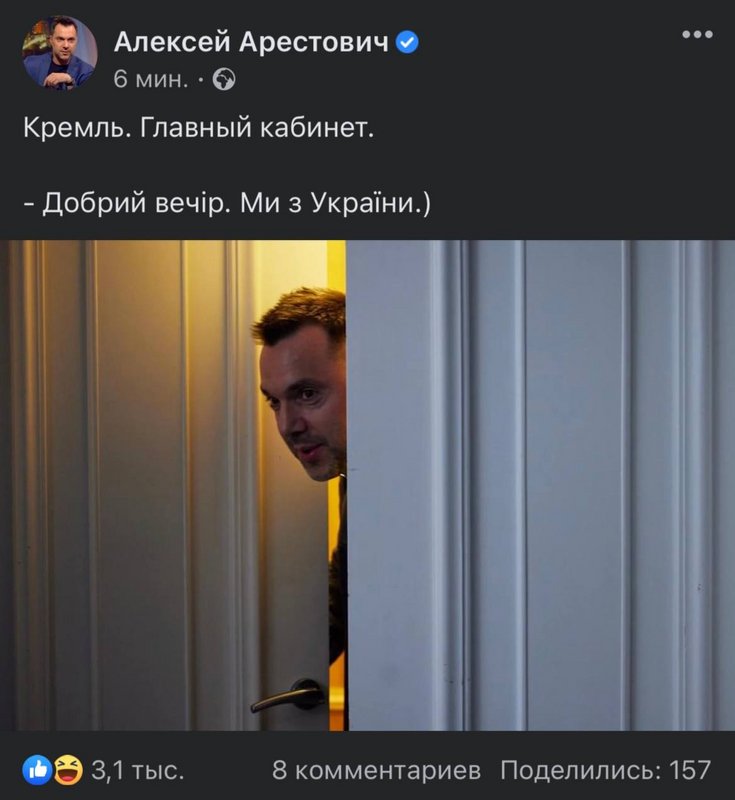Open the post options three-dot menu
This screenshot has height=800, width=735.
coord(697,35)
